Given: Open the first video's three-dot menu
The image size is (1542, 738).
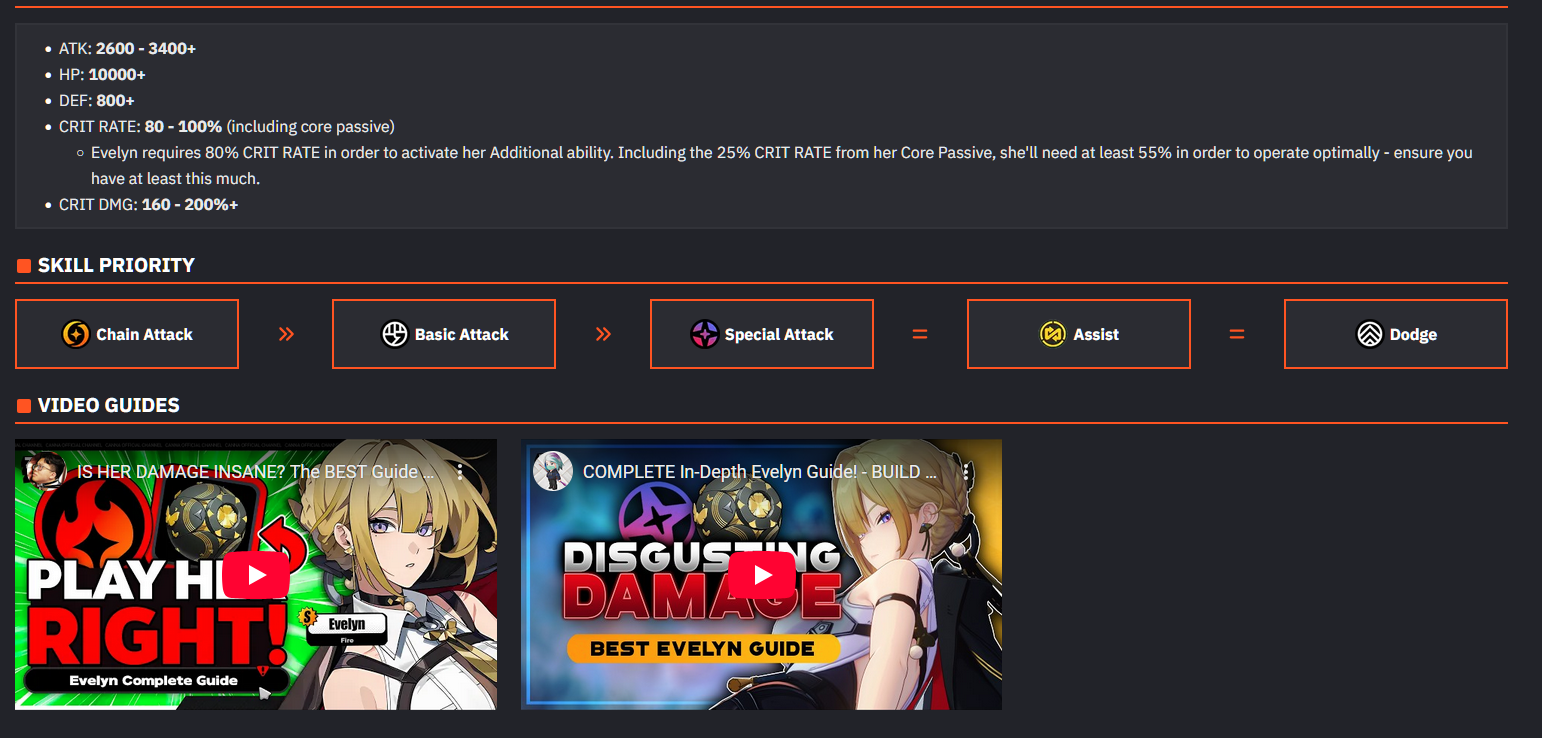Looking at the screenshot, I should [x=460, y=472].
